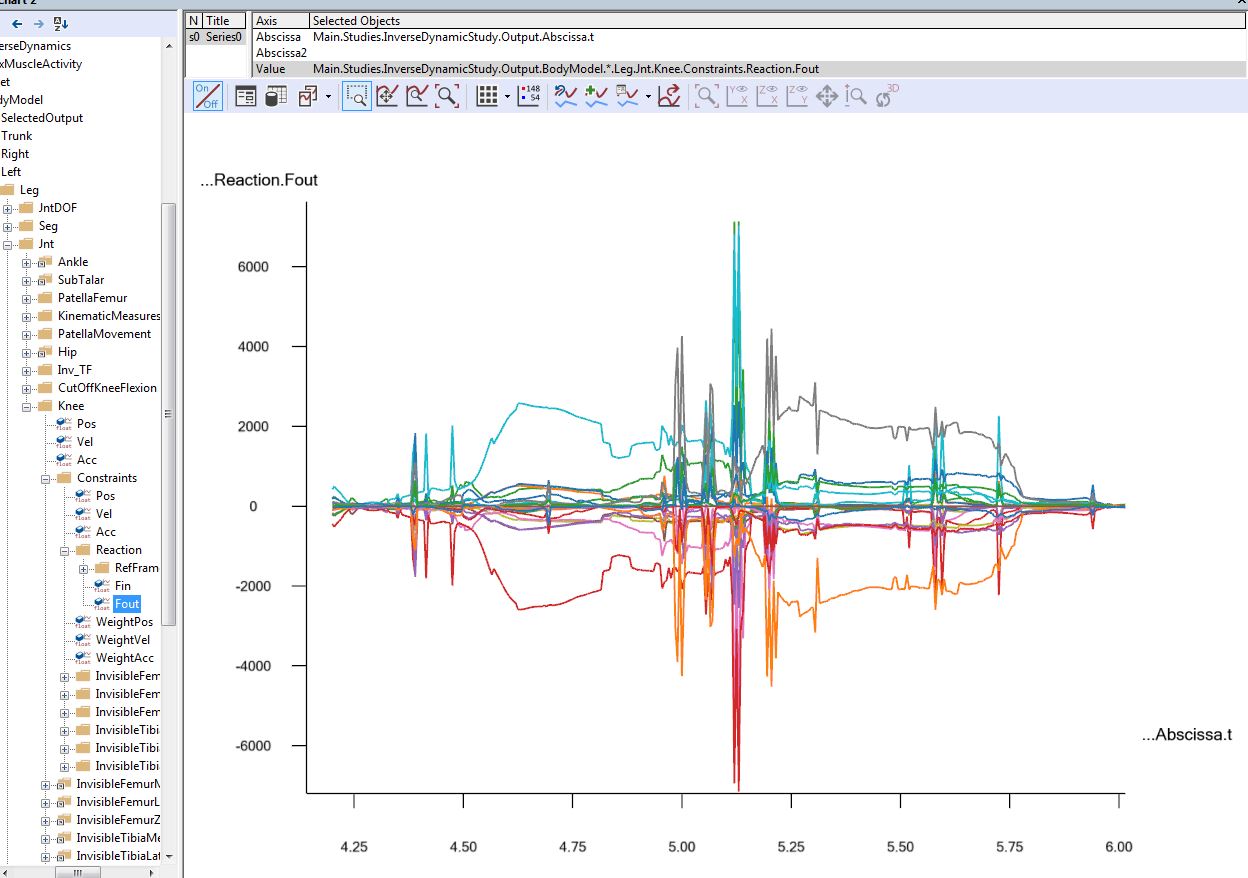Click the red arrow curve export icon
Image resolution: width=1248 pixels, height=878 pixels.
669,96
